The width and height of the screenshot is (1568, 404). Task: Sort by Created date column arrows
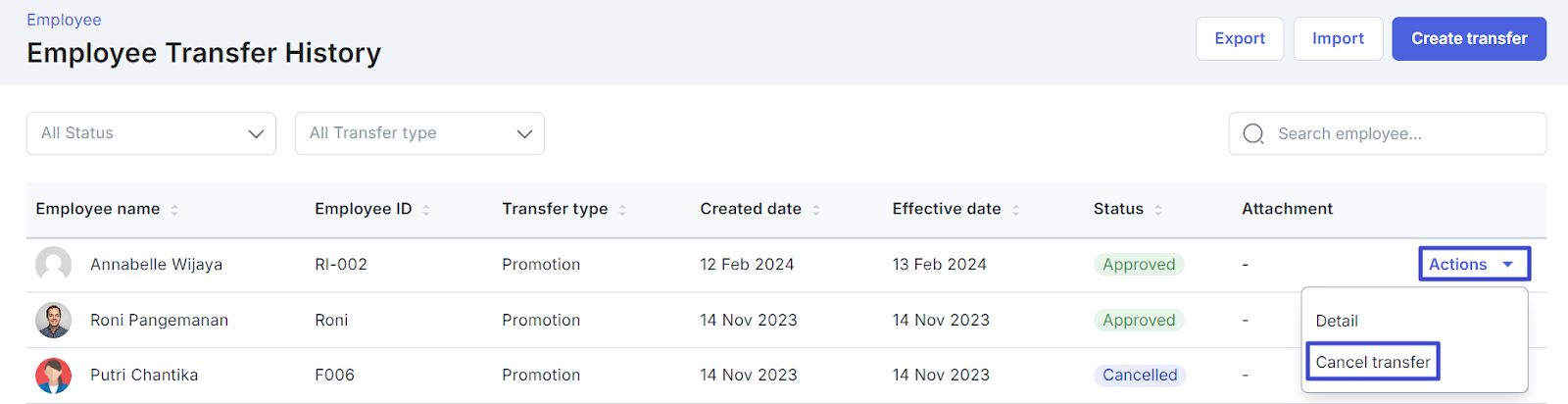816,210
